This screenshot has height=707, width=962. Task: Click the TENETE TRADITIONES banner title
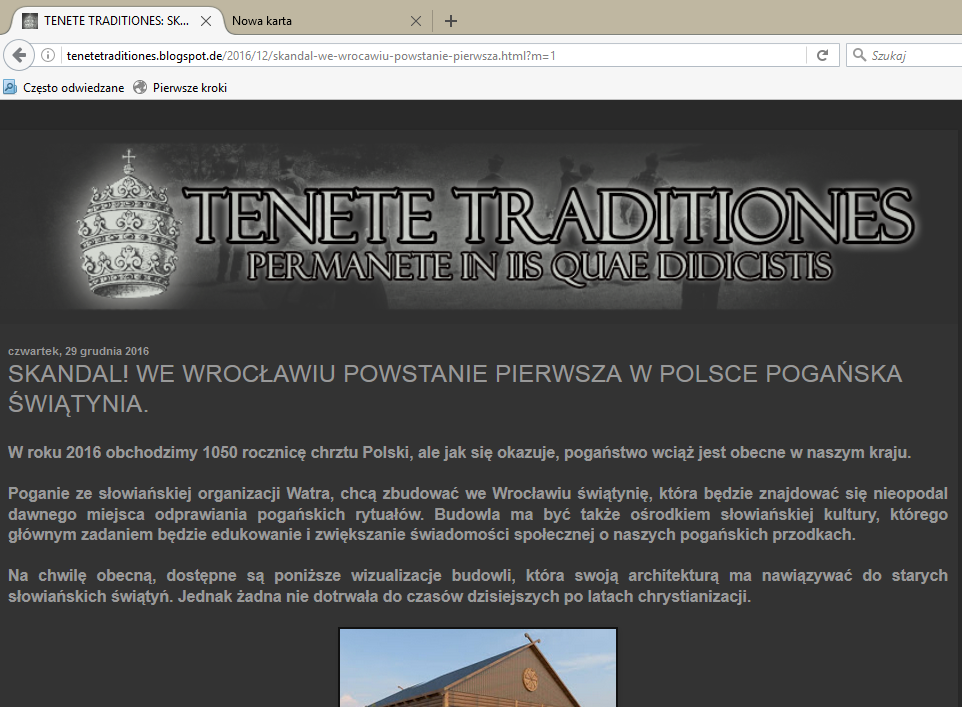pyautogui.click(x=548, y=215)
